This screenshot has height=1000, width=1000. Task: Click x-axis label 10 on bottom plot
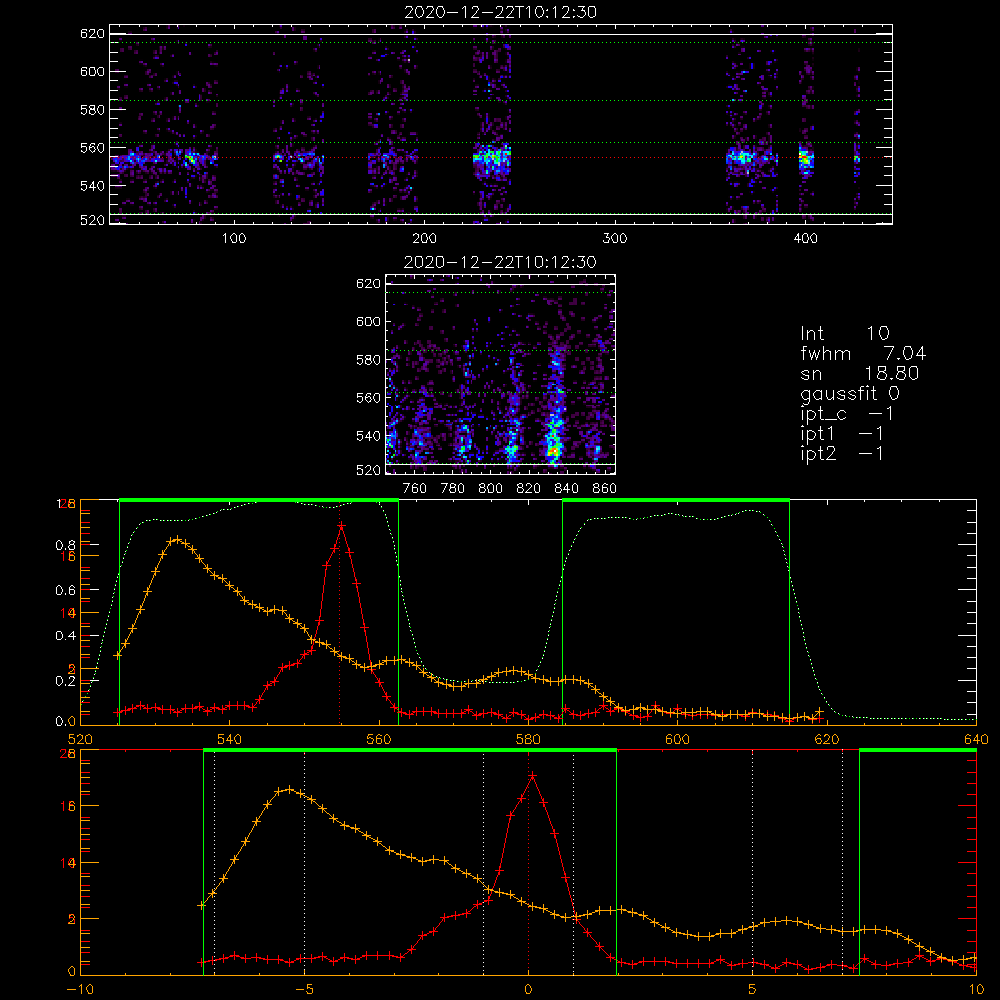tap(976, 989)
